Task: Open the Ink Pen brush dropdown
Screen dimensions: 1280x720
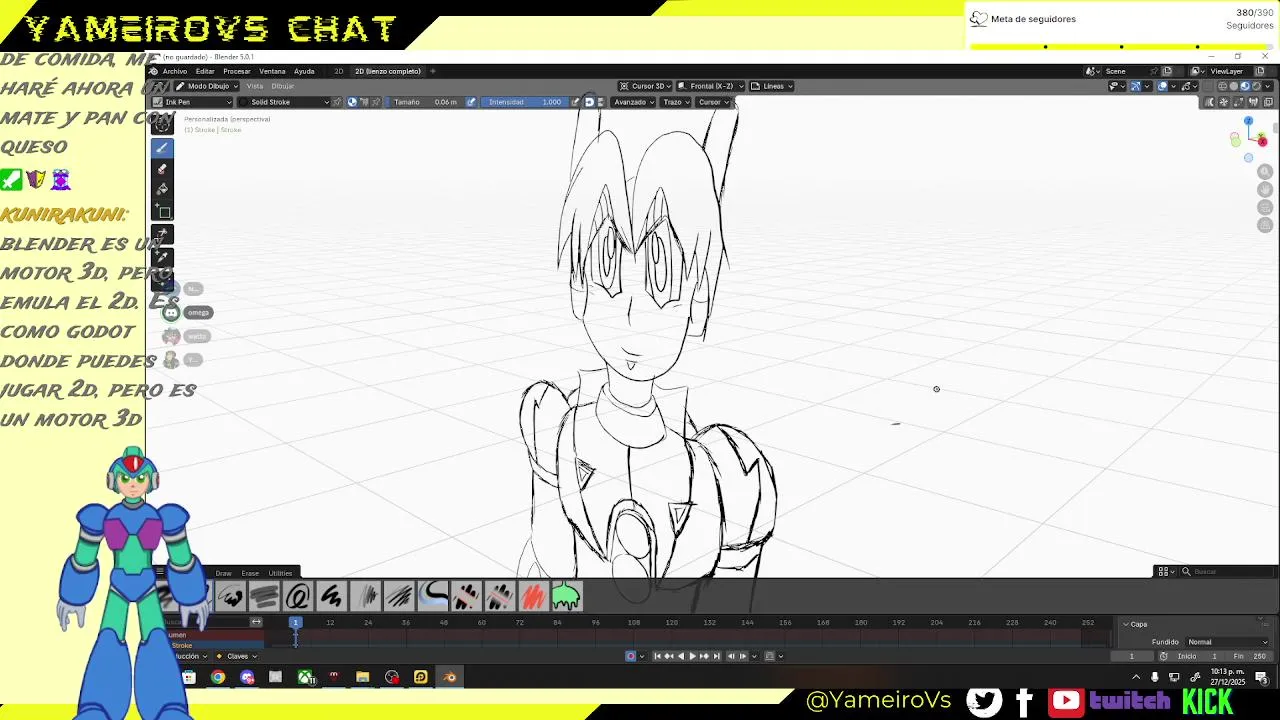Action: pos(192,102)
